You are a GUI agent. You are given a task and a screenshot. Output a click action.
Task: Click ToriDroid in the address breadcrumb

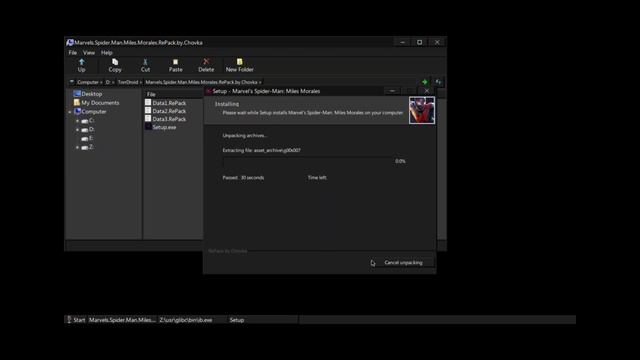[128, 82]
